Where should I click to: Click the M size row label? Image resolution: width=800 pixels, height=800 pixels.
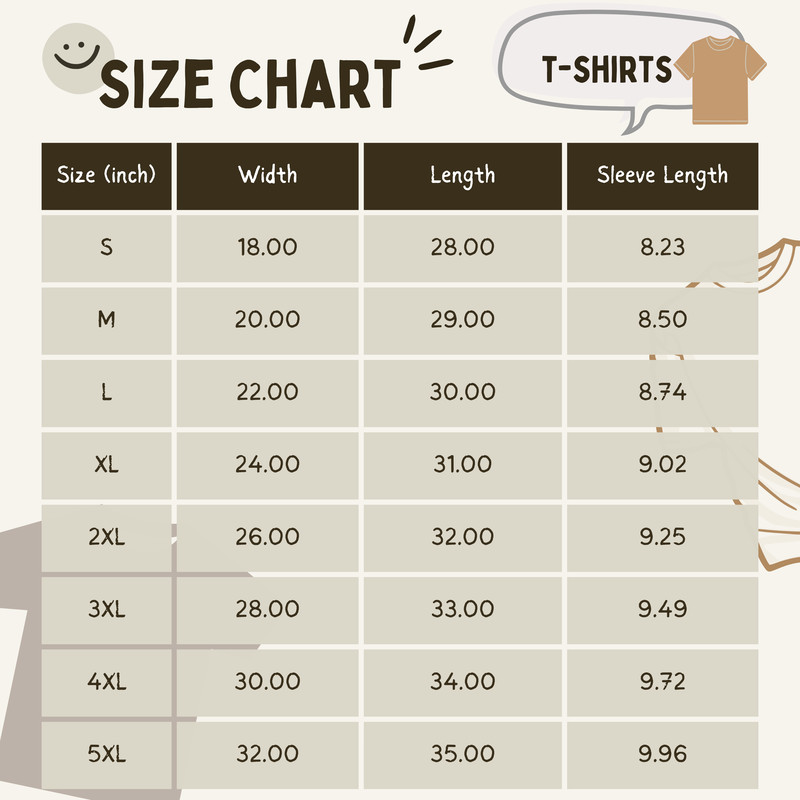coord(107,320)
